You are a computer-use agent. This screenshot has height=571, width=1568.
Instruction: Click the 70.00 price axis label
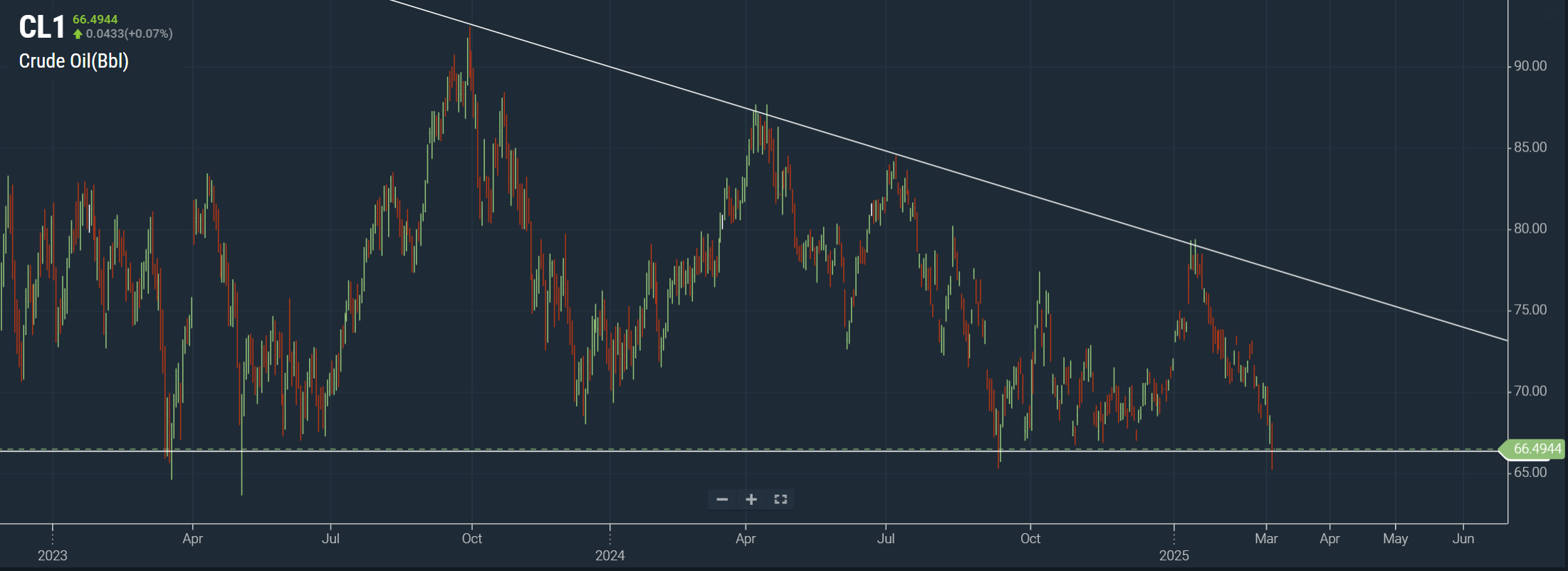tap(1530, 391)
